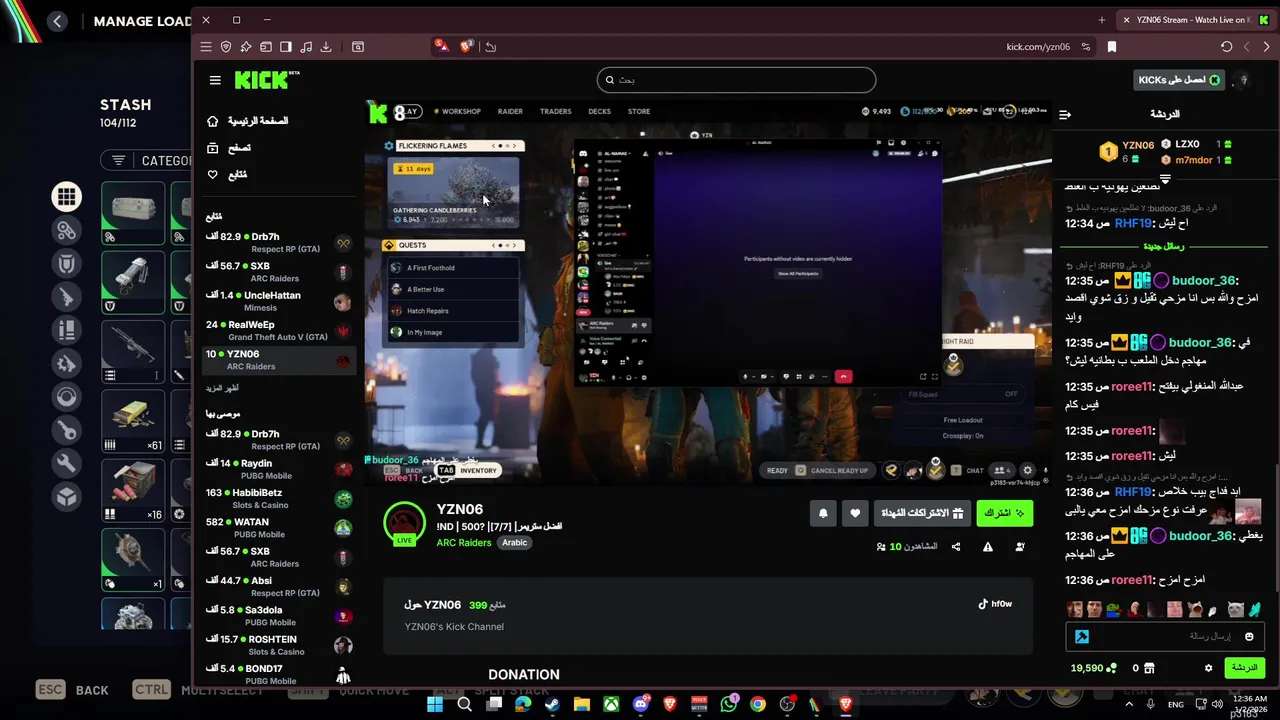The width and height of the screenshot is (1280, 720).
Task: Click the Arabic language tag
Action: coord(514,542)
